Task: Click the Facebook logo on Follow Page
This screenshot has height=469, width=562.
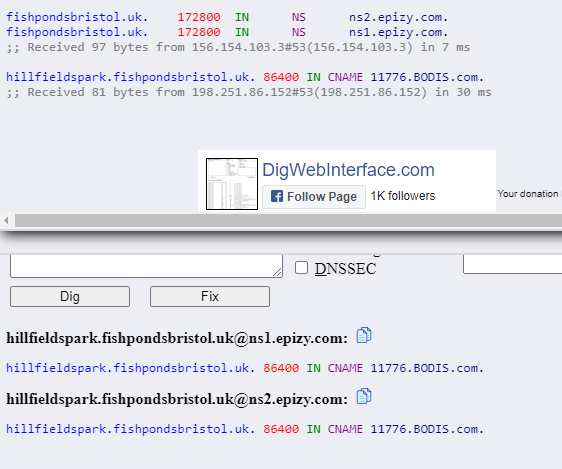Action: click(277, 196)
